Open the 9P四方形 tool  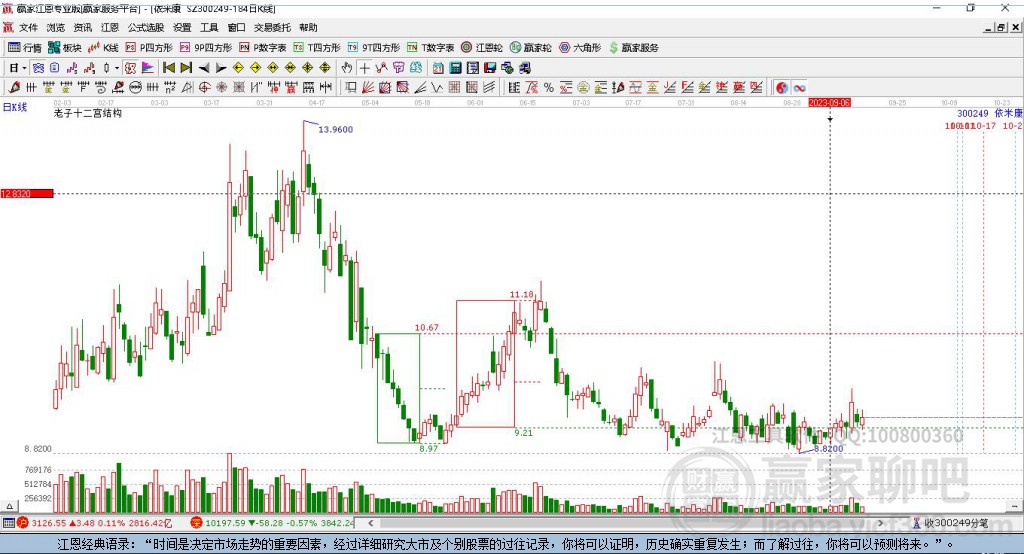[206, 48]
